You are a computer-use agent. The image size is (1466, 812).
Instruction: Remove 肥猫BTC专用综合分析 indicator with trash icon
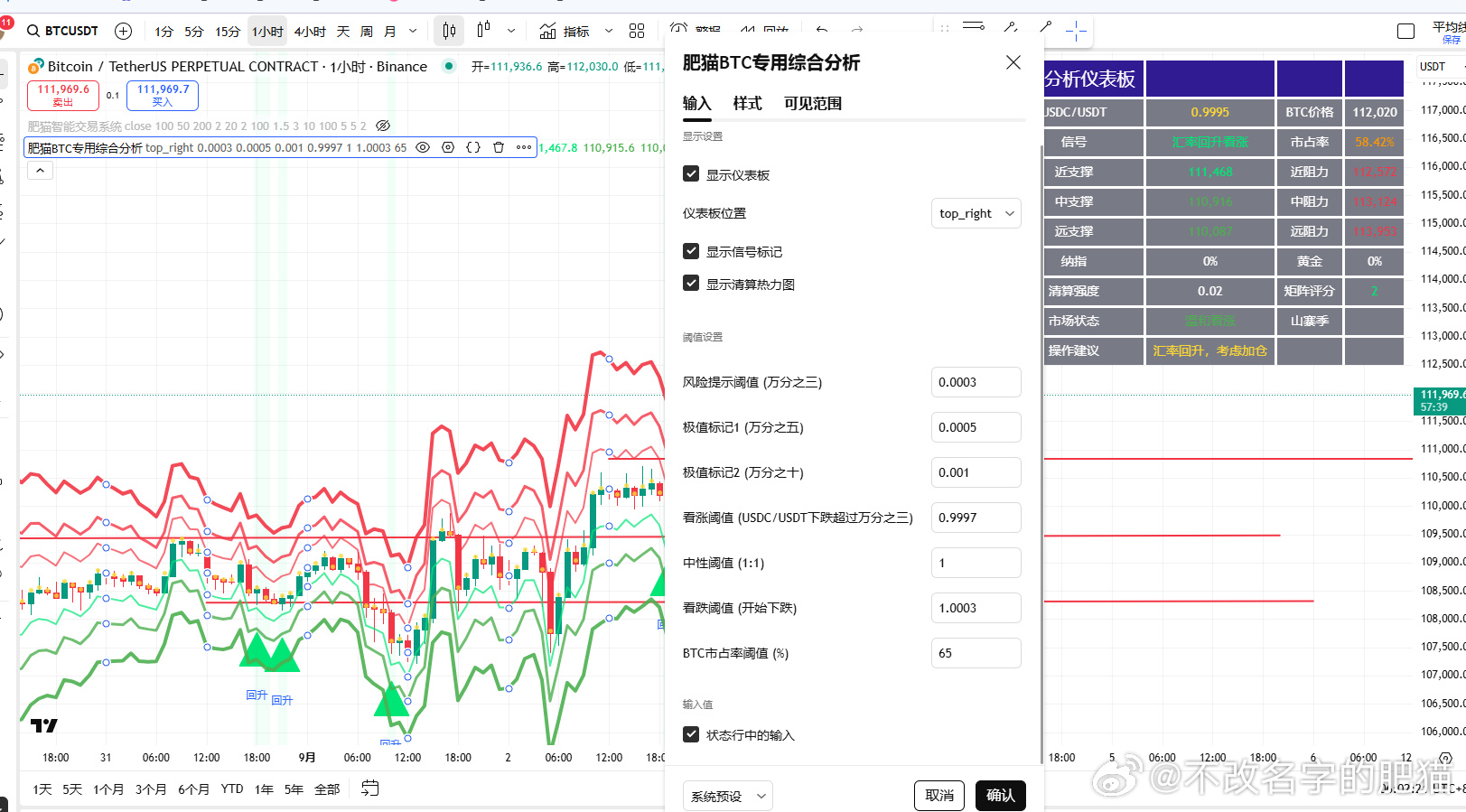(x=499, y=147)
